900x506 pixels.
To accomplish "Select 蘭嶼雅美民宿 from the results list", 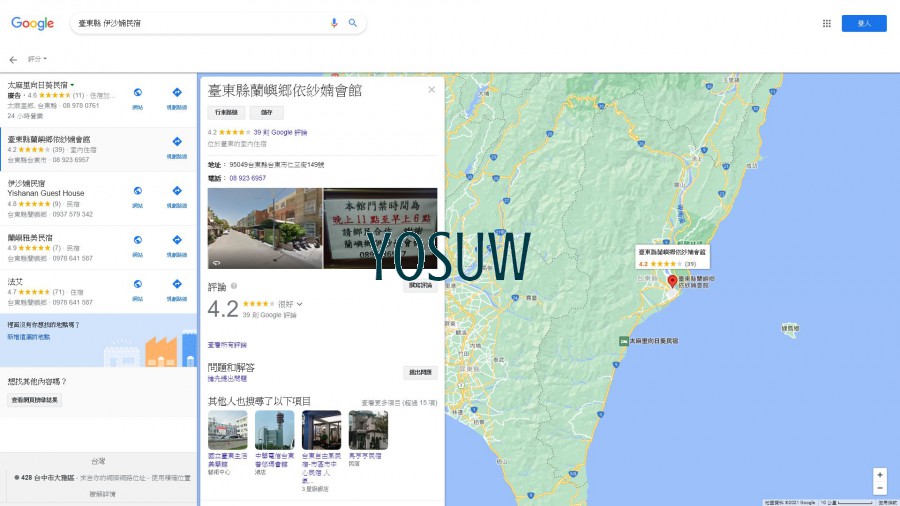I will click(35, 237).
